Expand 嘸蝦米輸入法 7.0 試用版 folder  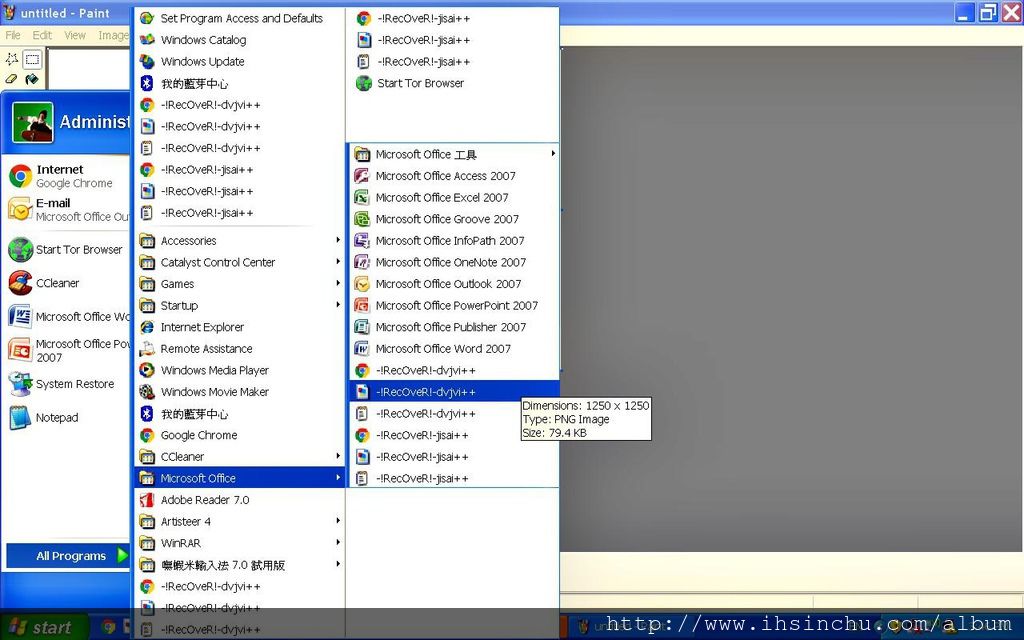coord(240,564)
